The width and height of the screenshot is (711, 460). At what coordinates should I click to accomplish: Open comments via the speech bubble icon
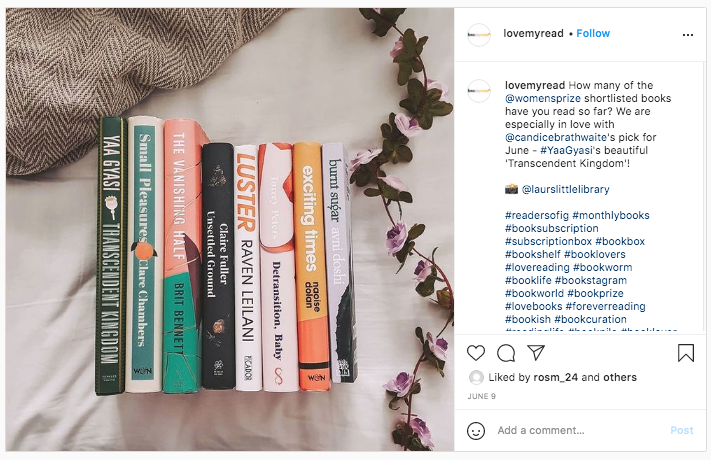pos(506,353)
